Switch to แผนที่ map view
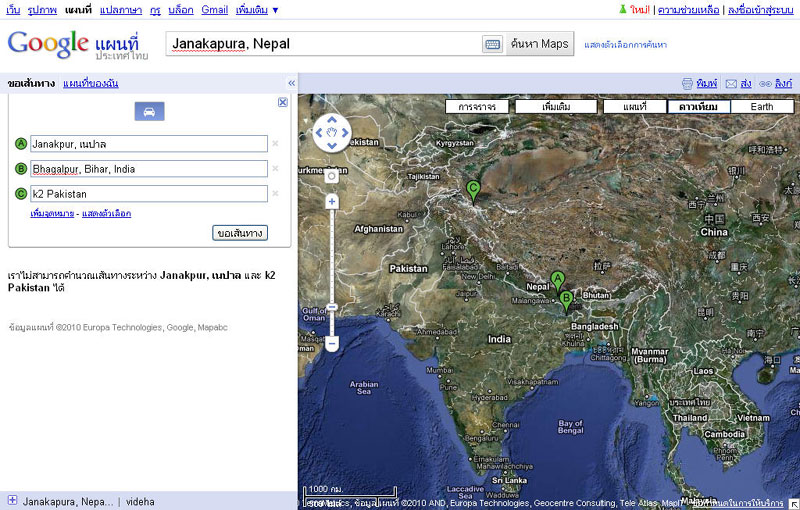800x510 pixels. point(635,107)
